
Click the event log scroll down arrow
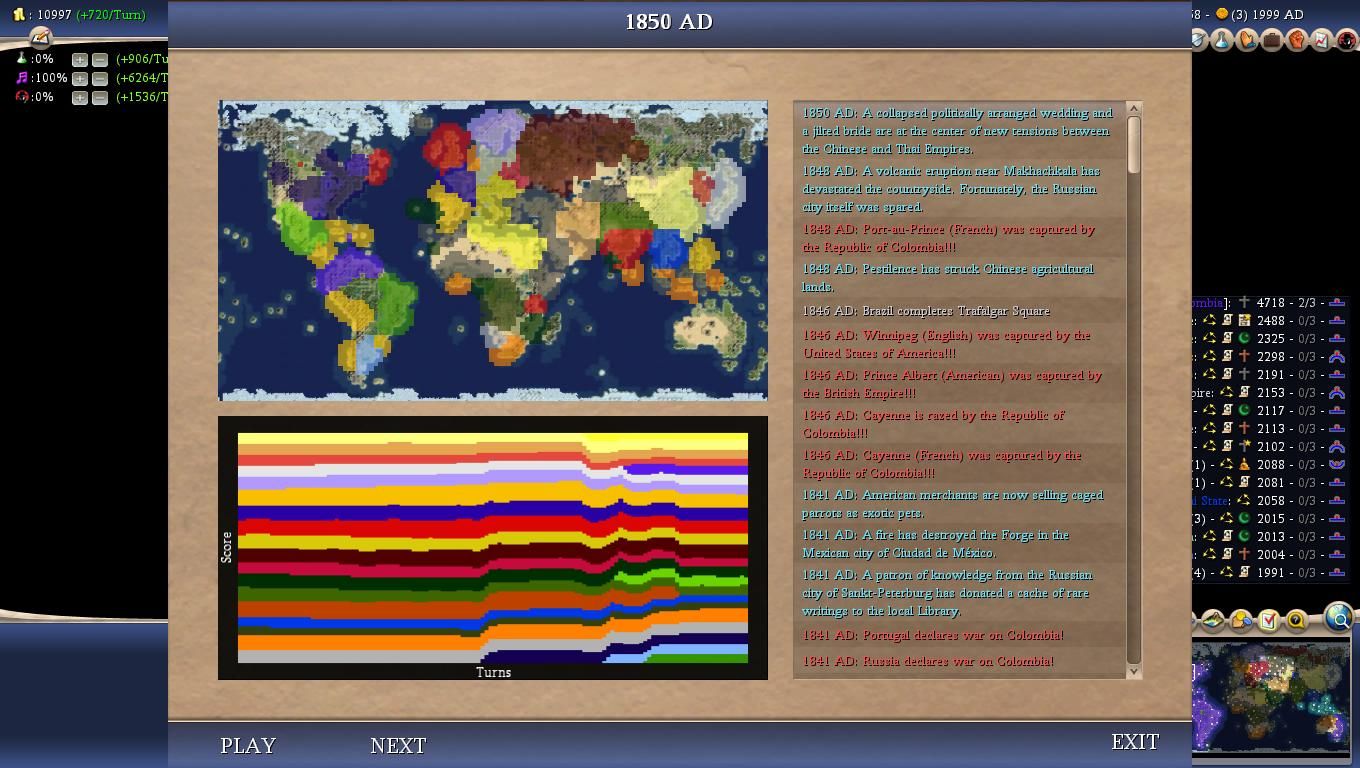pyautogui.click(x=1134, y=672)
